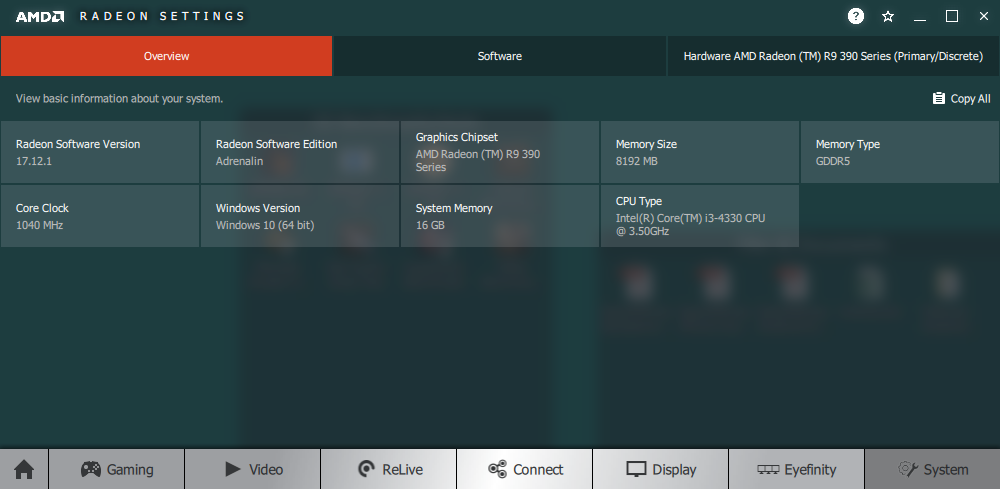Screen dimensions: 1000x489
Task: Open the Gaming section label
Action: click(x=130, y=470)
